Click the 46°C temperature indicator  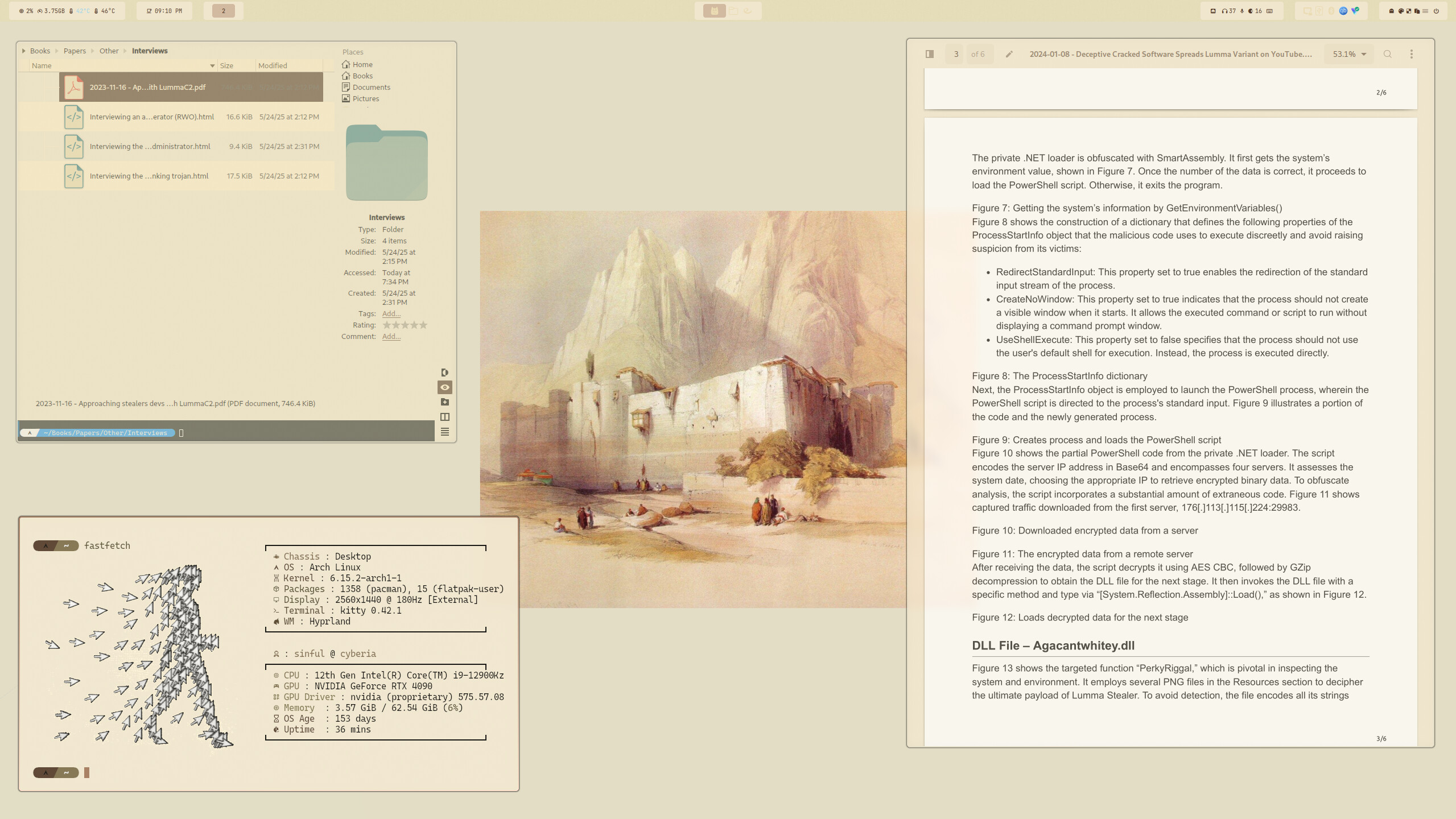pos(105,11)
